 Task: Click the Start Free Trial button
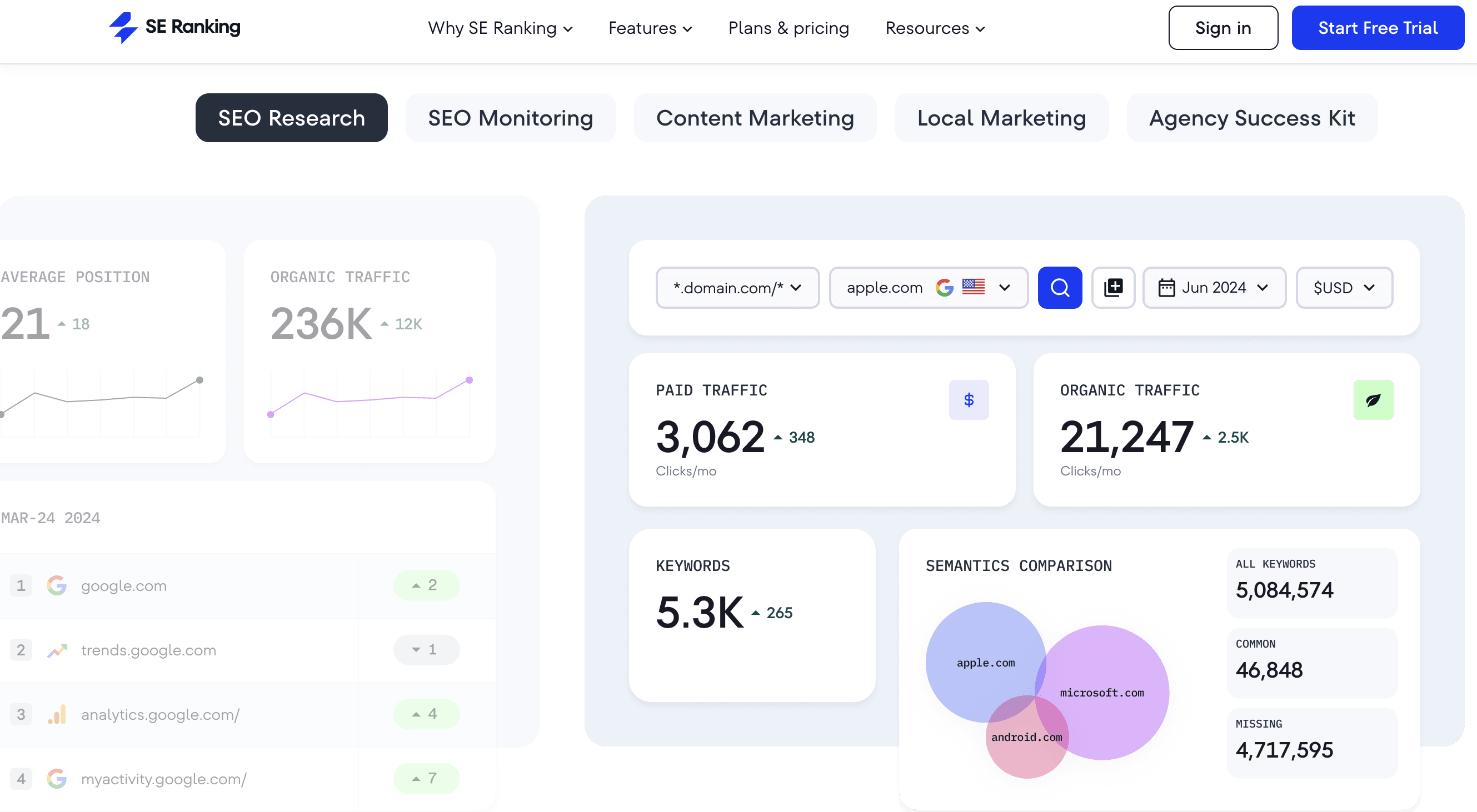coord(1377,28)
